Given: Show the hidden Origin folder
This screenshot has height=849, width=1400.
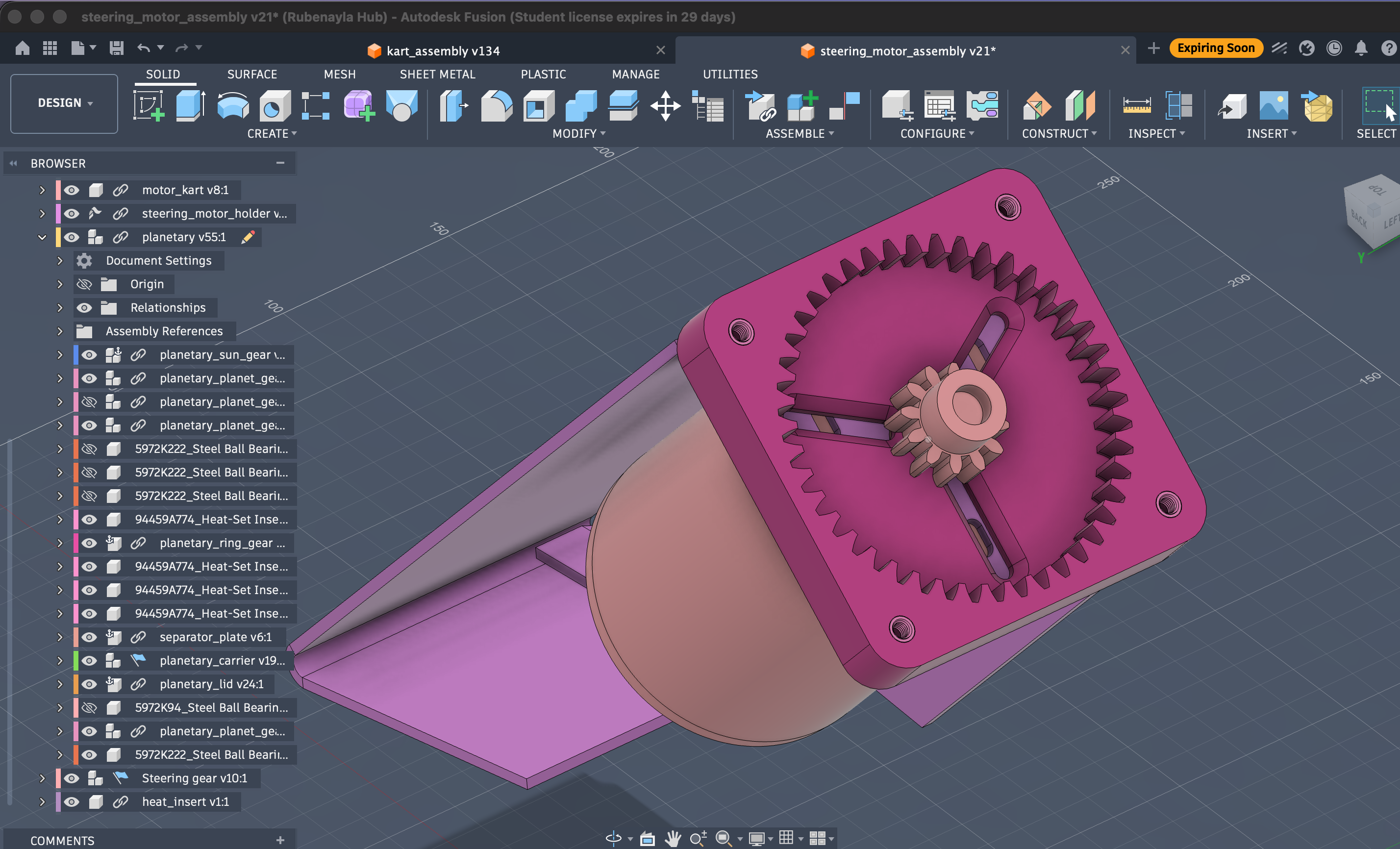Looking at the screenshot, I should 84,284.
